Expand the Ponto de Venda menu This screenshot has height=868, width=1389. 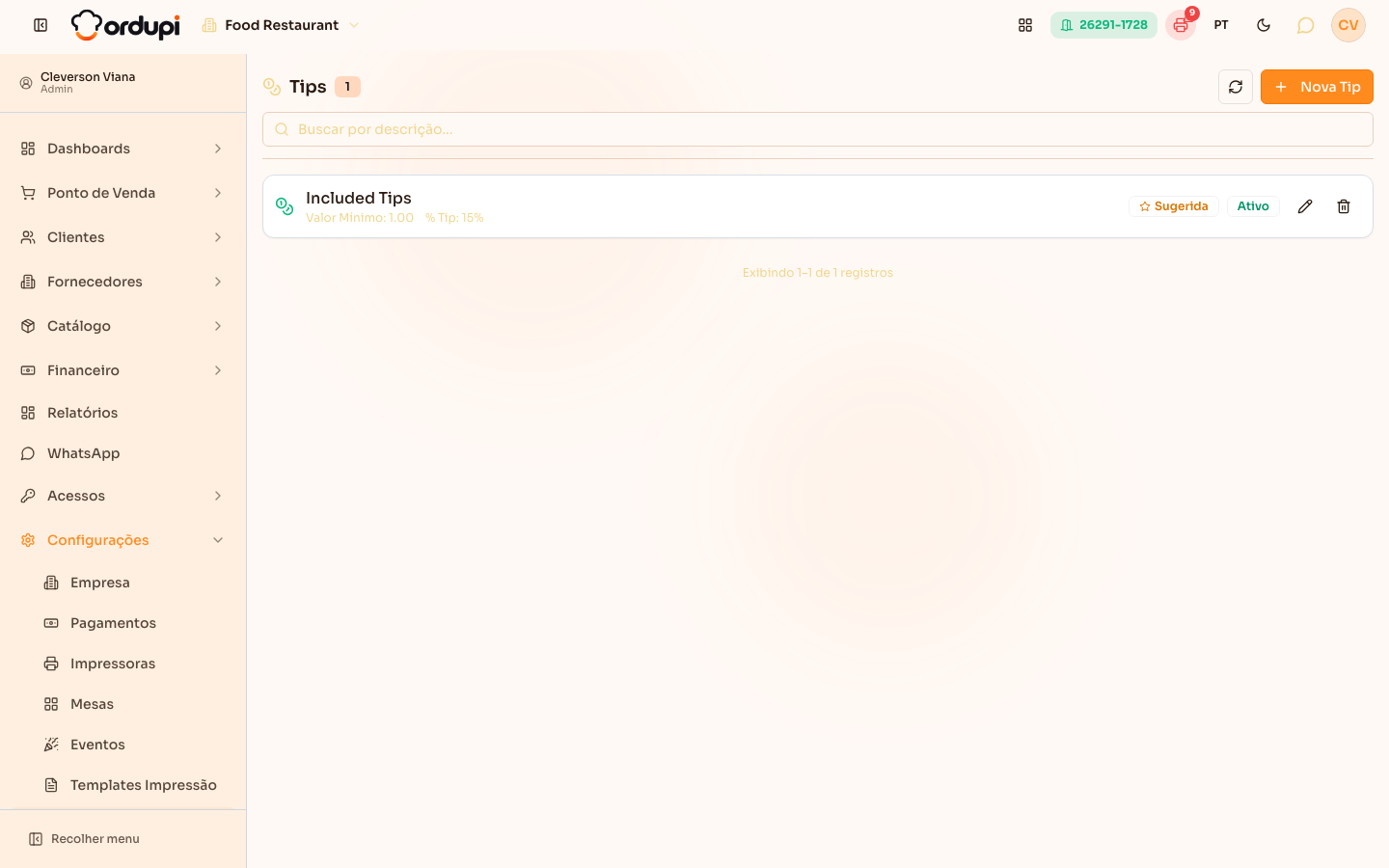[123, 193]
